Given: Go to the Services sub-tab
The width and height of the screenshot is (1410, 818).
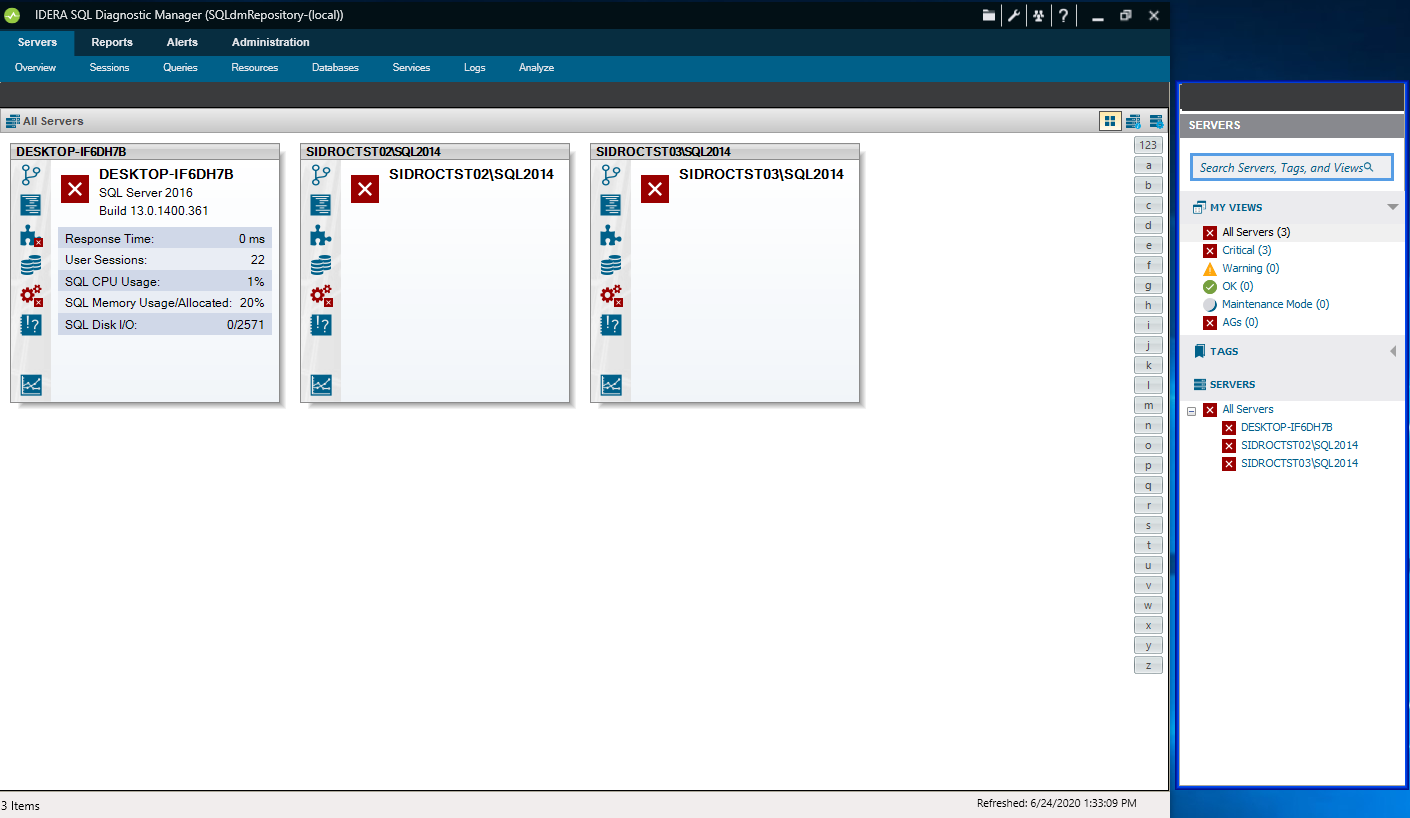Looking at the screenshot, I should click(x=411, y=68).
